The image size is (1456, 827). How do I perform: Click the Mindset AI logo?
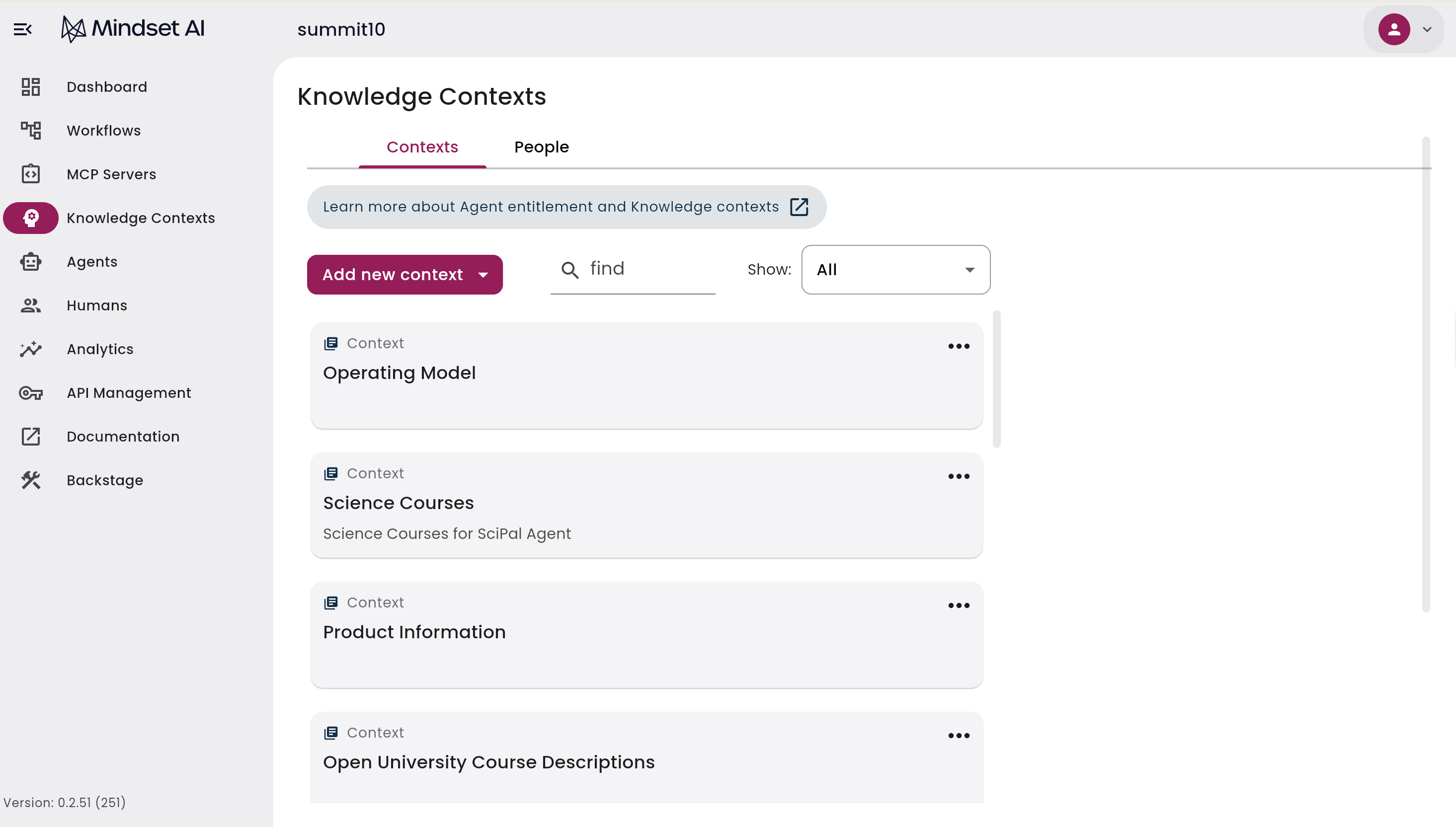tap(133, 28)
